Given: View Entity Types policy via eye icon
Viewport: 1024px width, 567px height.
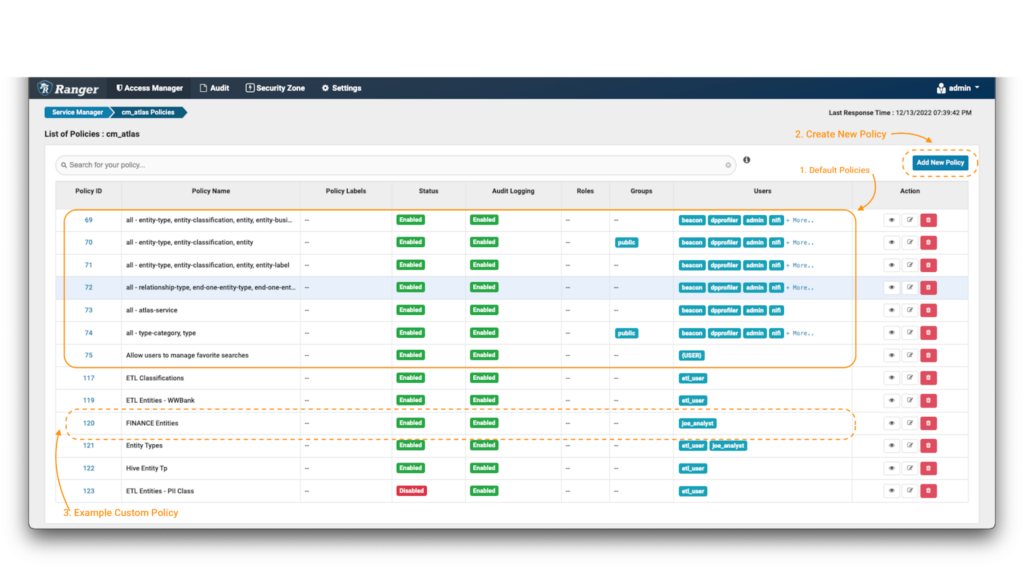Looking at the screenshot, I should pyautogui.click(x=891, y=446).
